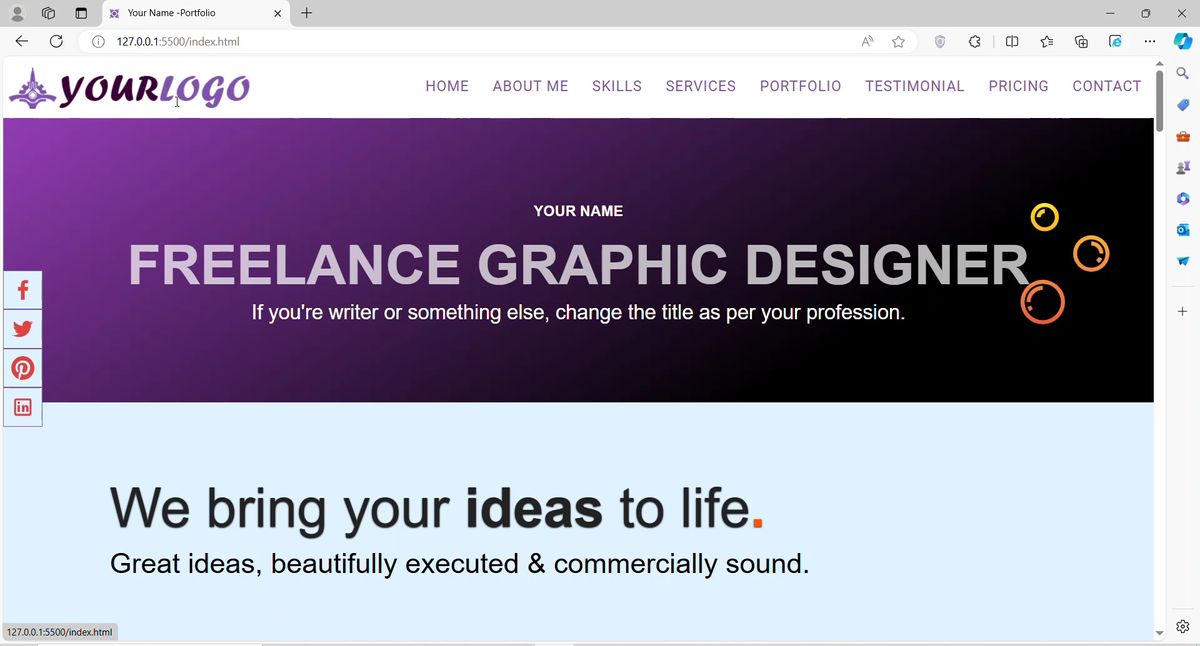This screenshot has height=646, width=1200.
Task: Expand the Favorites list panel
Action: click(x=1046, y=42)
